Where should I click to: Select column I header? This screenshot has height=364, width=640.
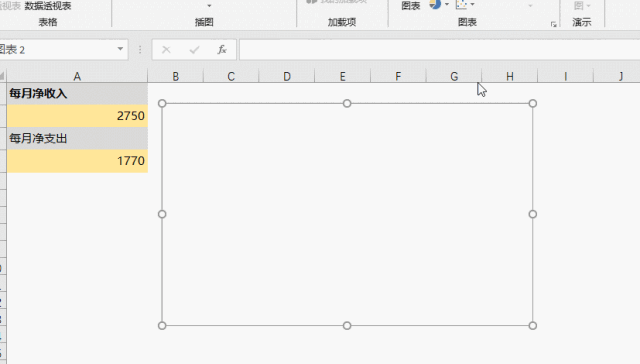point(565,76)
